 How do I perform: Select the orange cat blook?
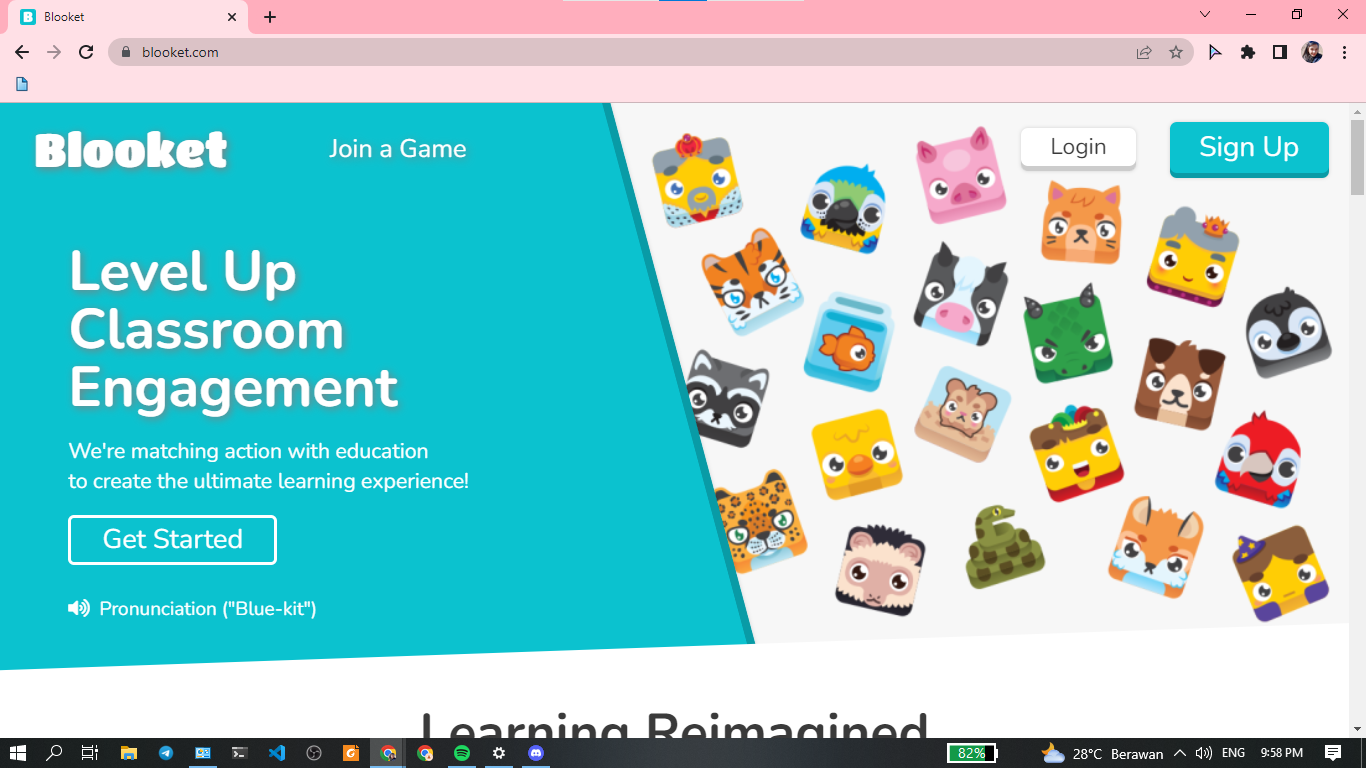(x=1081, y=222)
